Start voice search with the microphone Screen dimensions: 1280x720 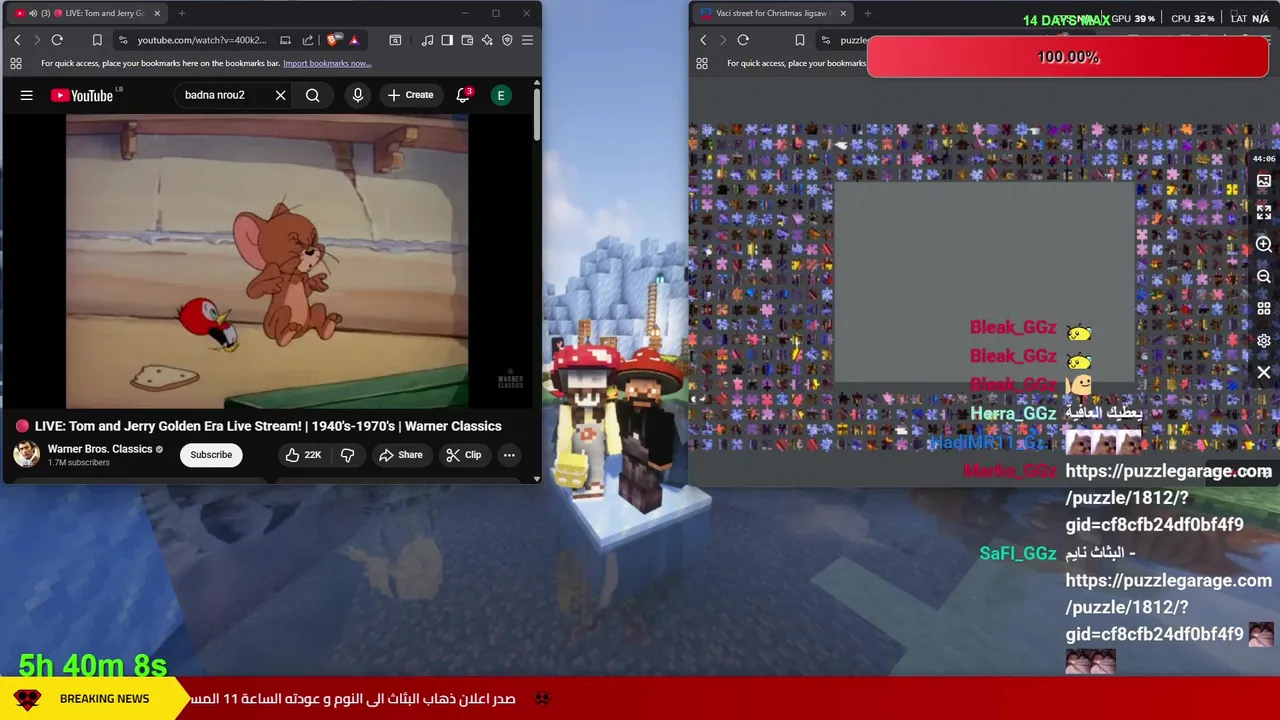pos(357,95)
